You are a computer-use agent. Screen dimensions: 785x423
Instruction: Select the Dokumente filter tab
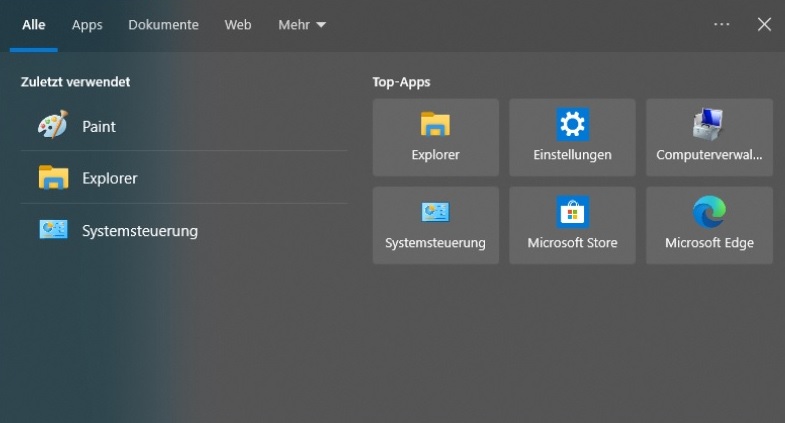163,25
